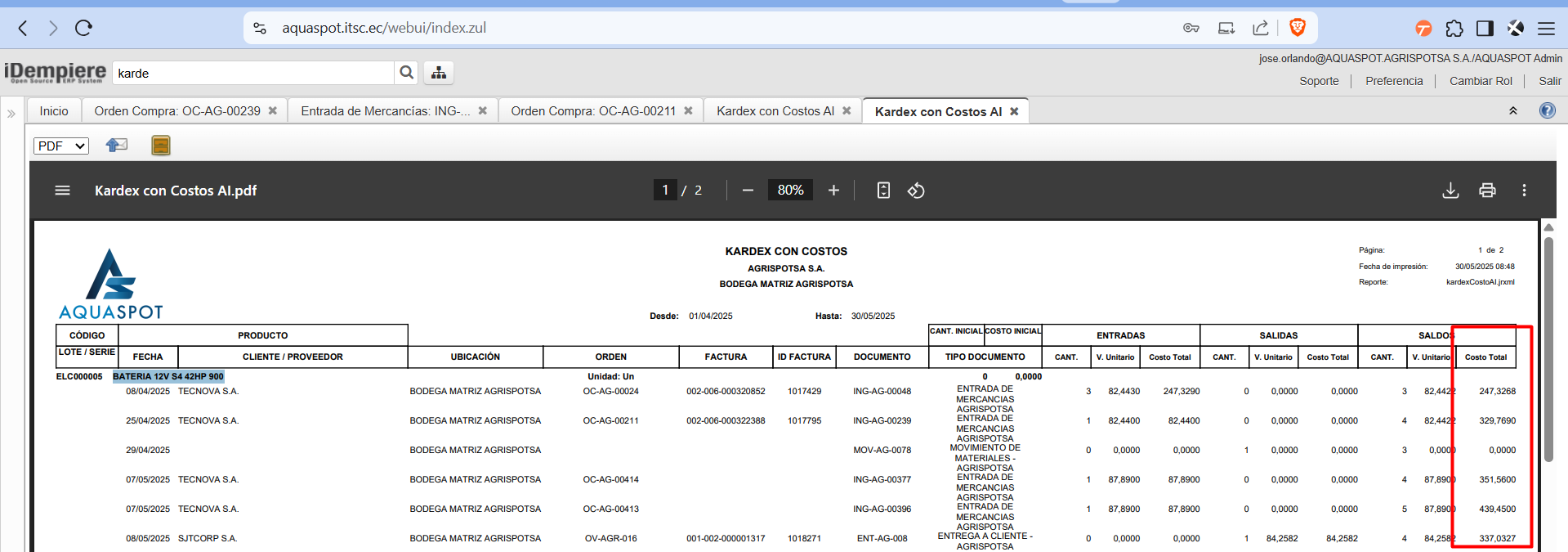Image resolution: width=1568 pixels, height=552 pixels.
Task: Click the PDF download icon
Action: pyautogui.click(x=1450, y=191)
